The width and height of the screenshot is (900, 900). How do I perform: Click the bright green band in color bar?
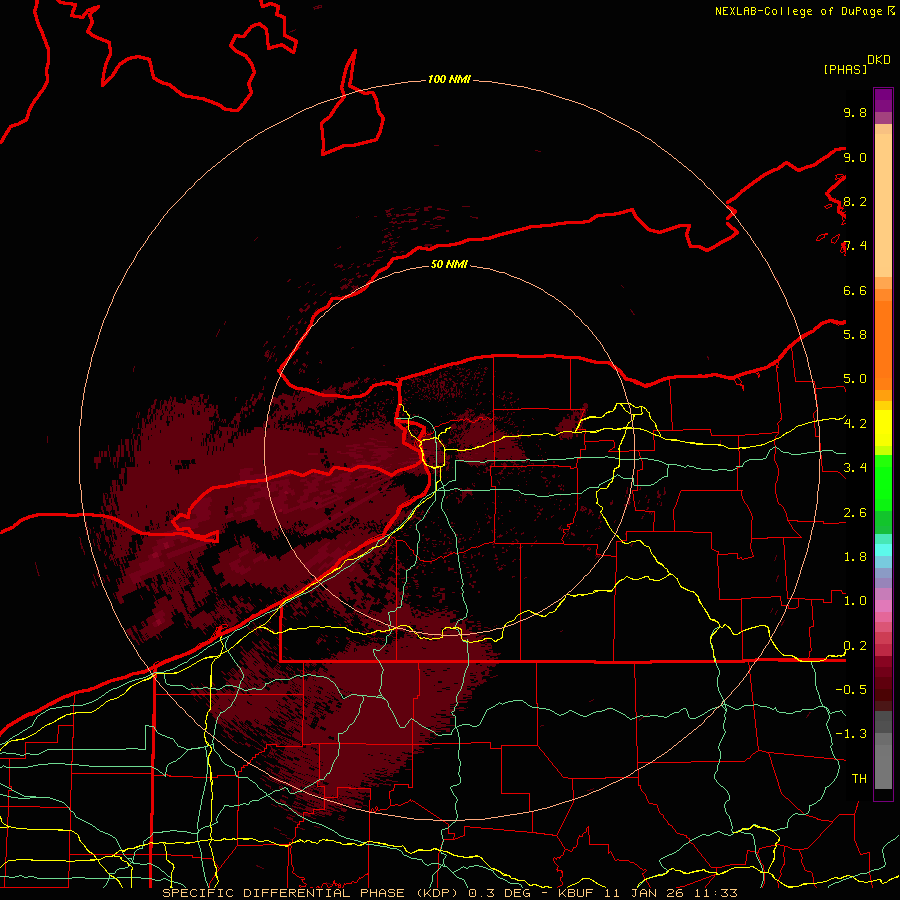coord(883,483)
